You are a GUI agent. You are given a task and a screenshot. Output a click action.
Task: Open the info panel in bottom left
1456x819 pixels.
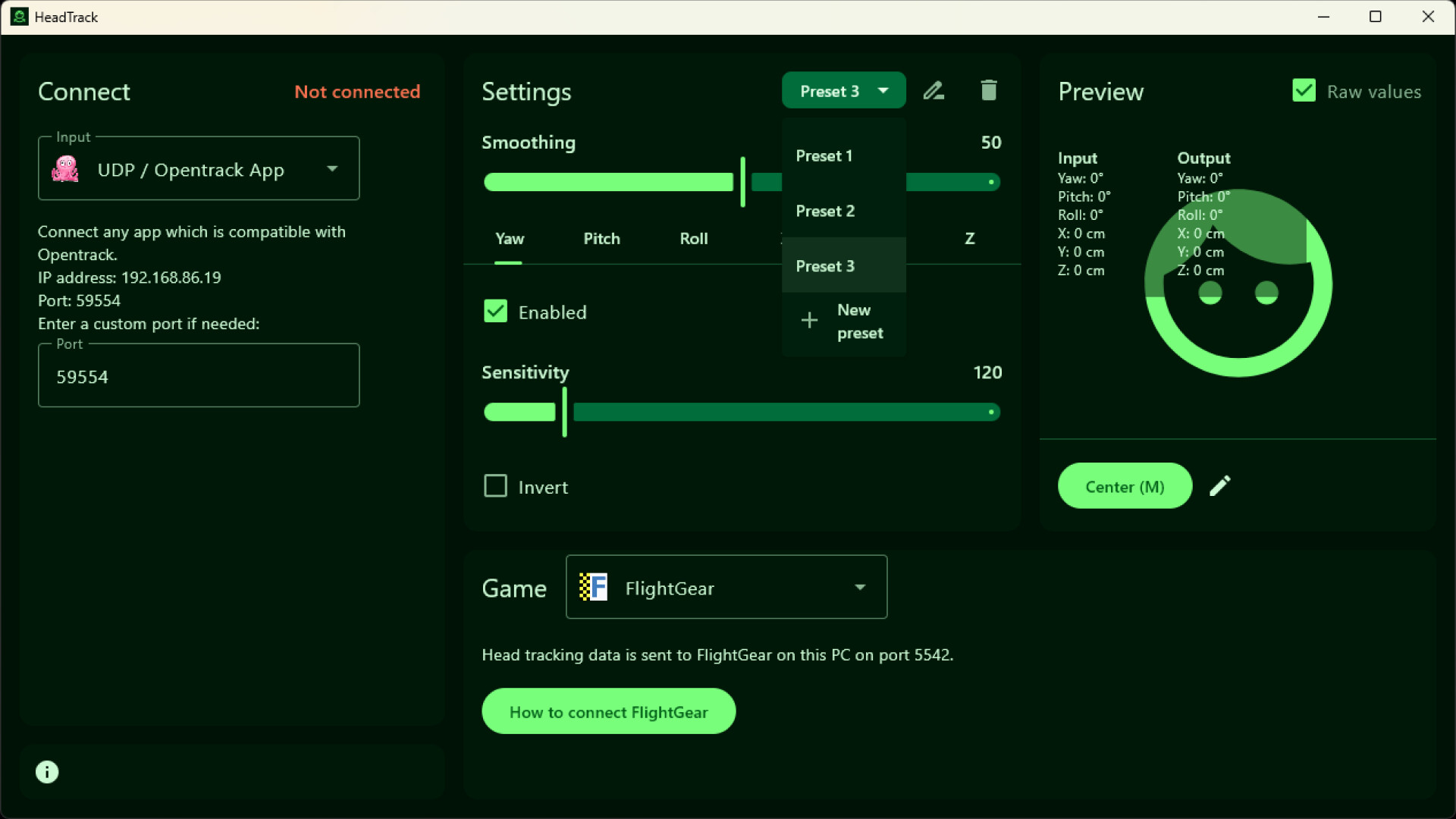pyautogui.click(x=46, y=771)
